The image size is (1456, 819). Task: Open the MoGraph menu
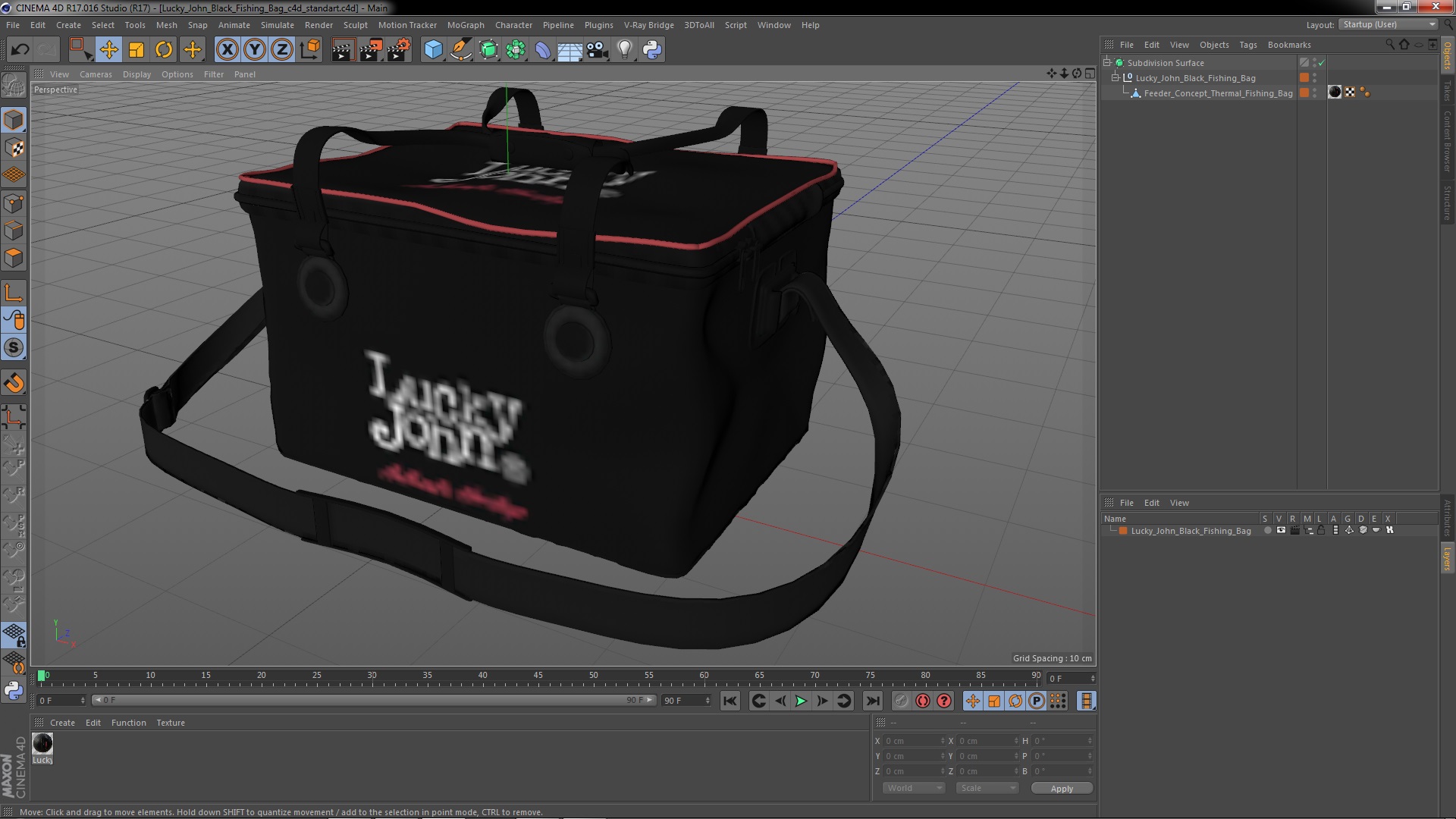click(x=465, y=25)
